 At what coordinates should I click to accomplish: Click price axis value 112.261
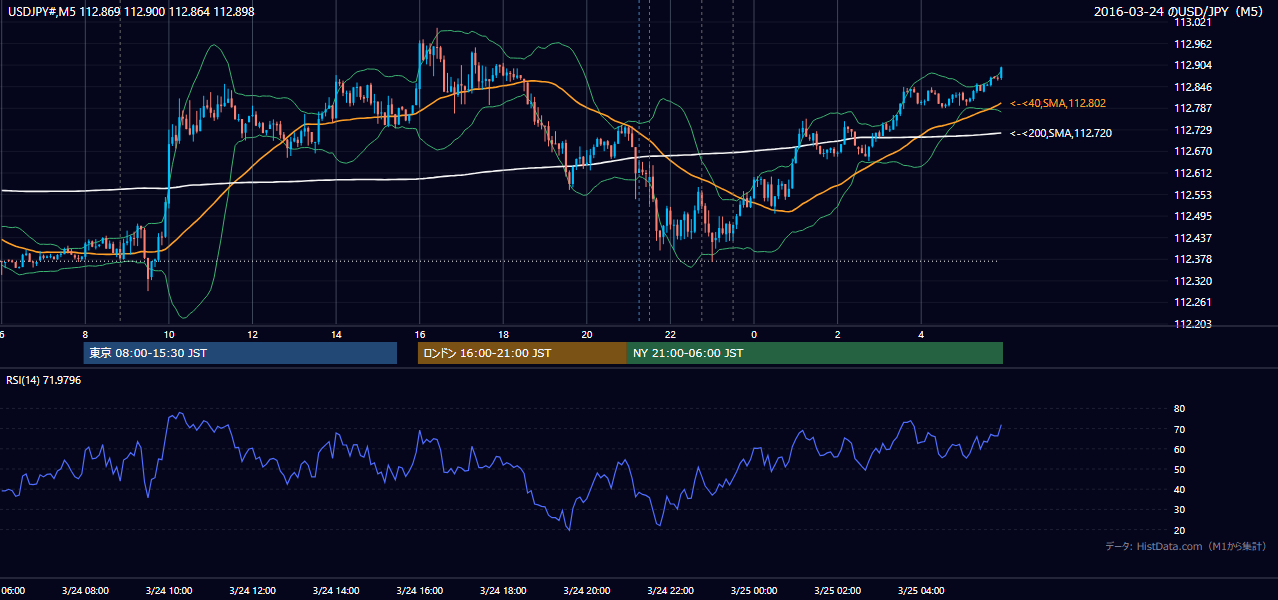(x=1193, y=302)
